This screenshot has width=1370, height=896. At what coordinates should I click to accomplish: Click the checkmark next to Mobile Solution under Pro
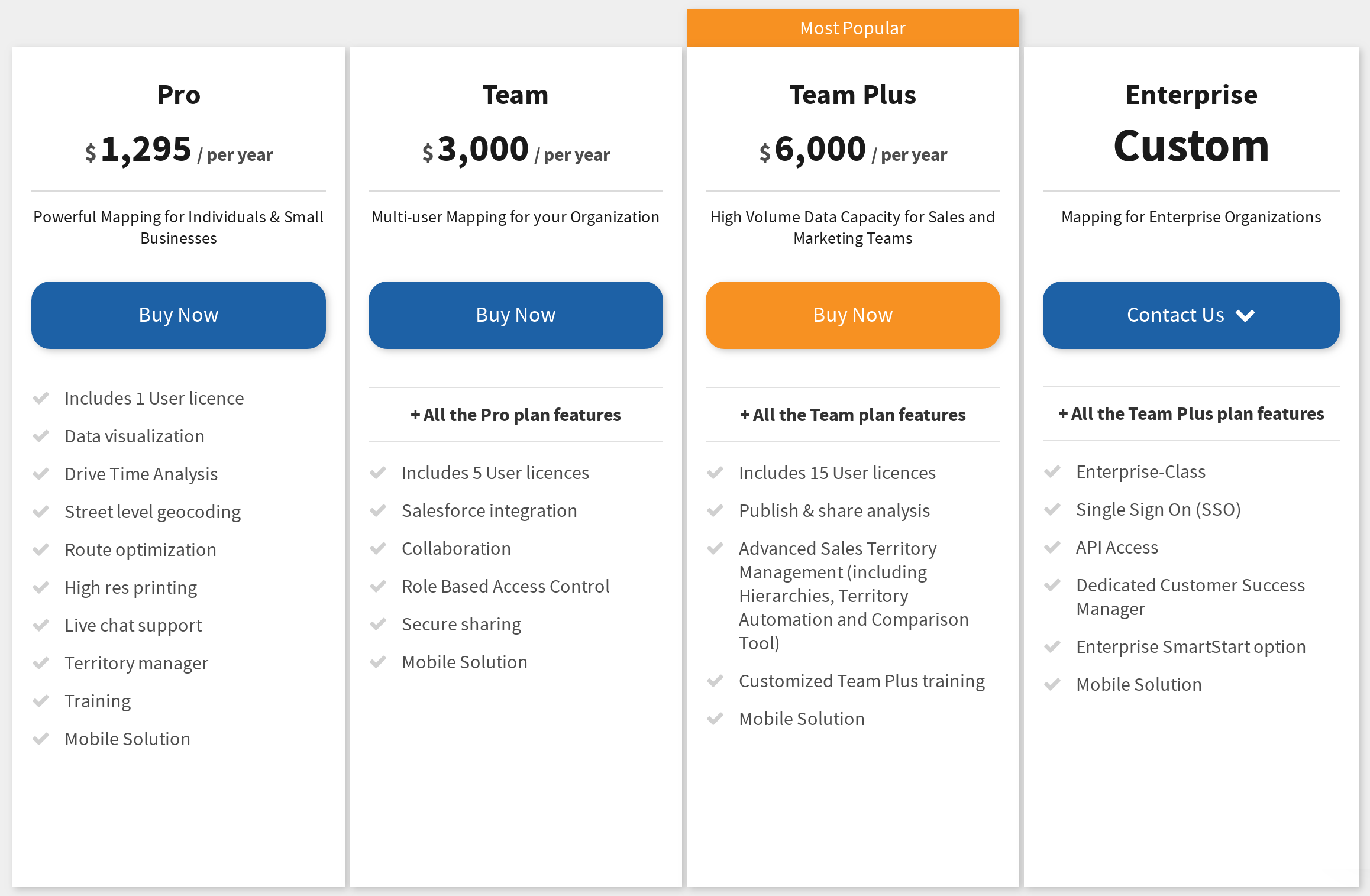pos(41,739)
